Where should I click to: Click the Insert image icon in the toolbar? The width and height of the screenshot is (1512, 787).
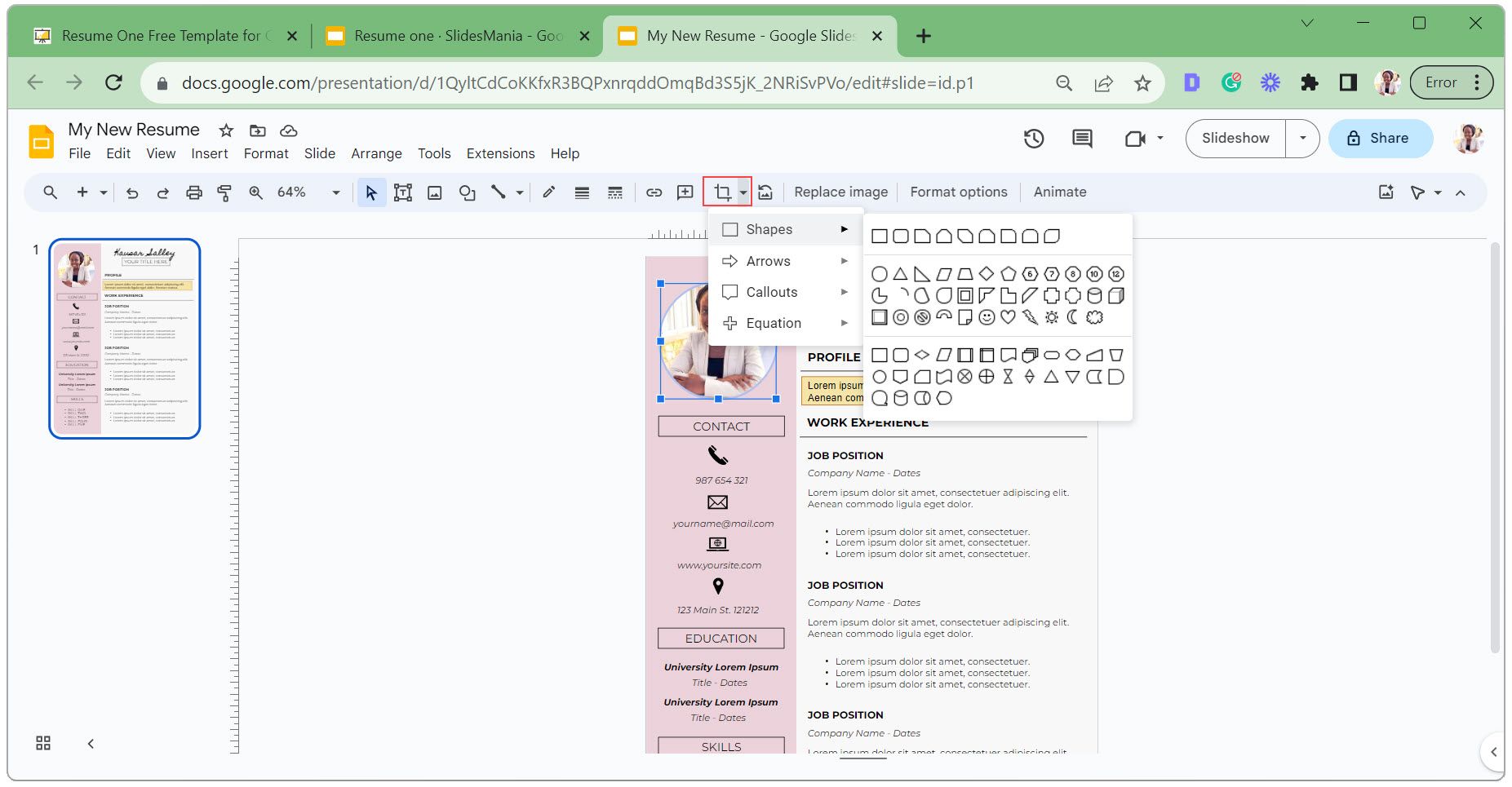(x=435, y=192)
